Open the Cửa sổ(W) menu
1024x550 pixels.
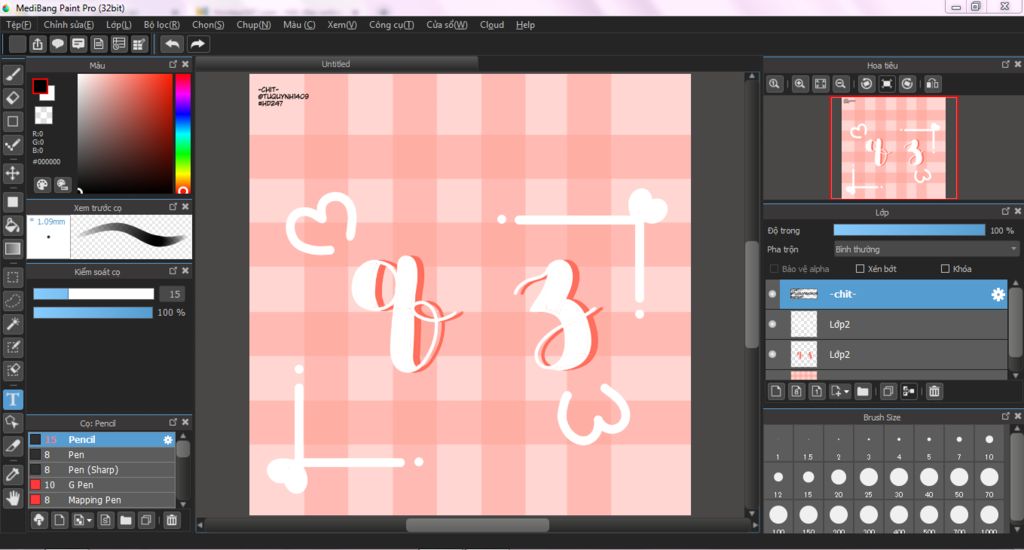click(x=447, y=25)
